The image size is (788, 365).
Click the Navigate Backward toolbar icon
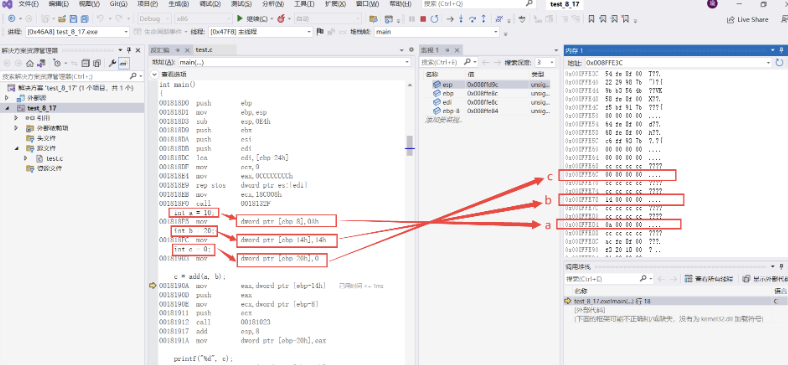coord(11,19)
